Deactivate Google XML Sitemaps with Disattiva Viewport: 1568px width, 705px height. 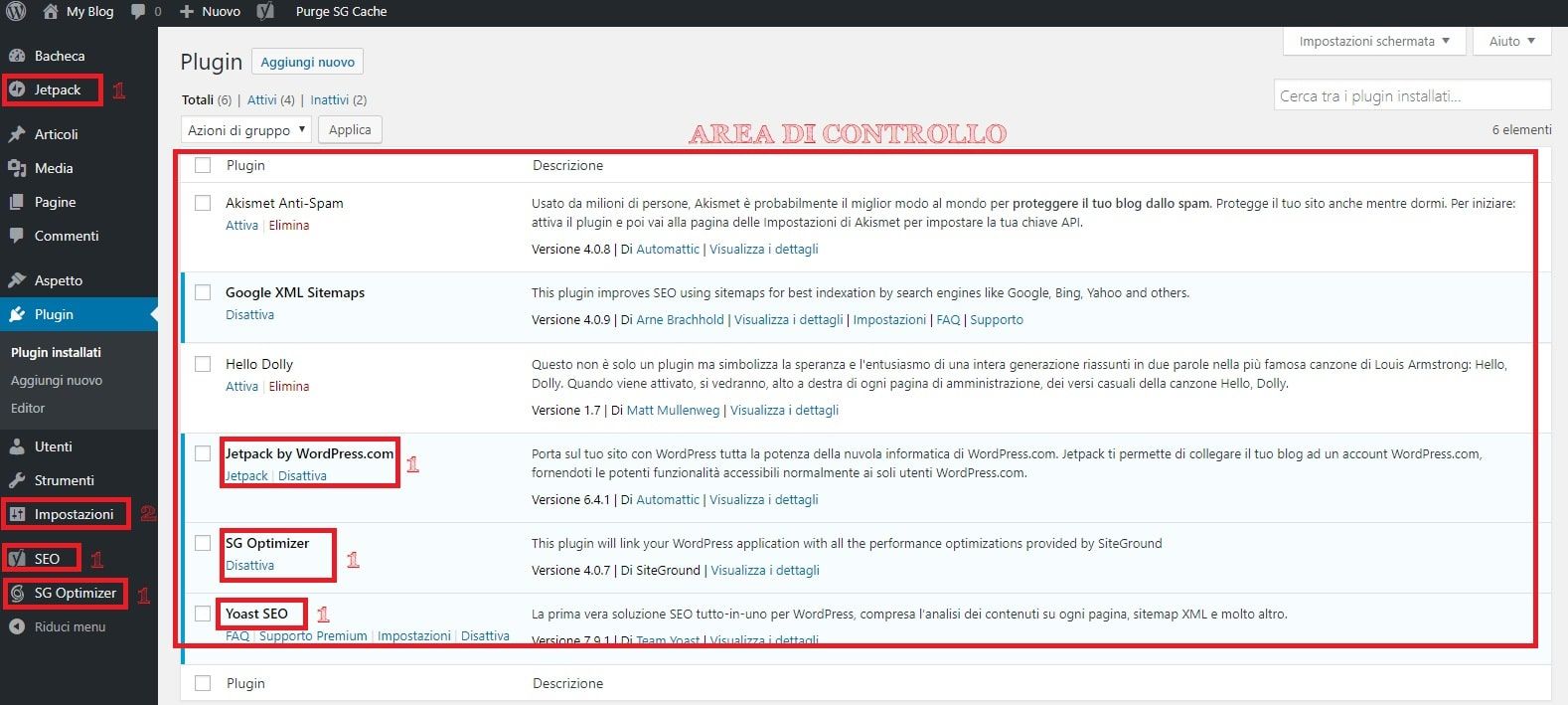(249, 315)
